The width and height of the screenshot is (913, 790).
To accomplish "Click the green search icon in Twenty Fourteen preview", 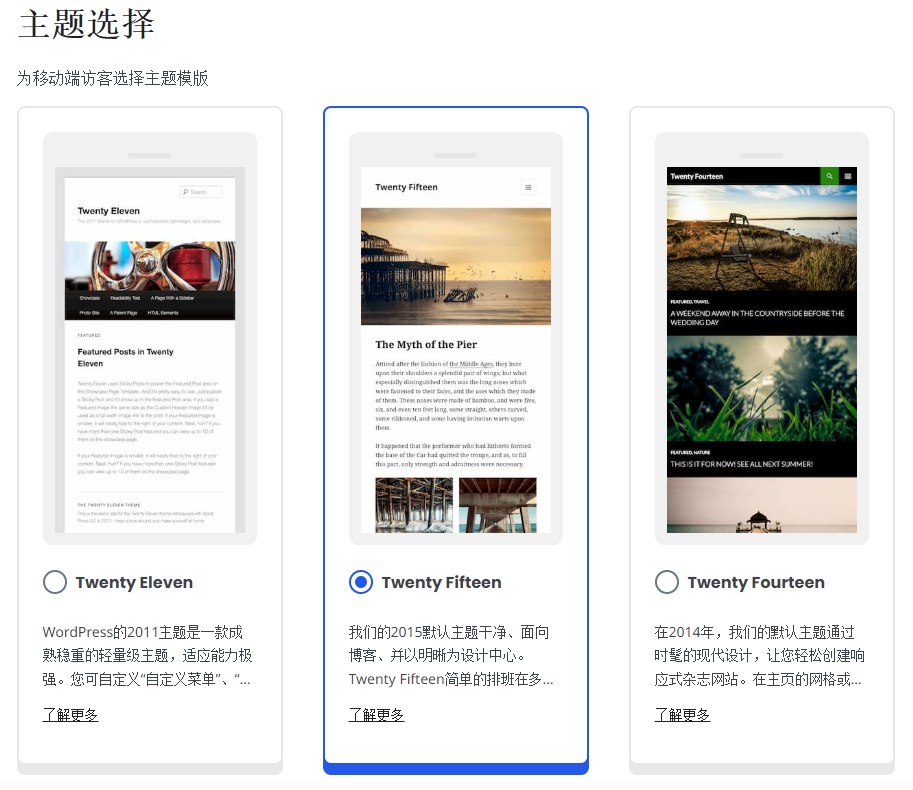I will (829, 176).
